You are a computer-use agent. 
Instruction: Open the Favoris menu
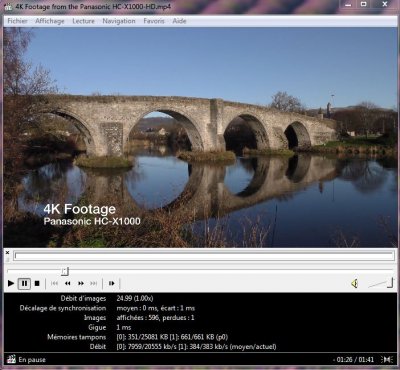coord(154,21)
